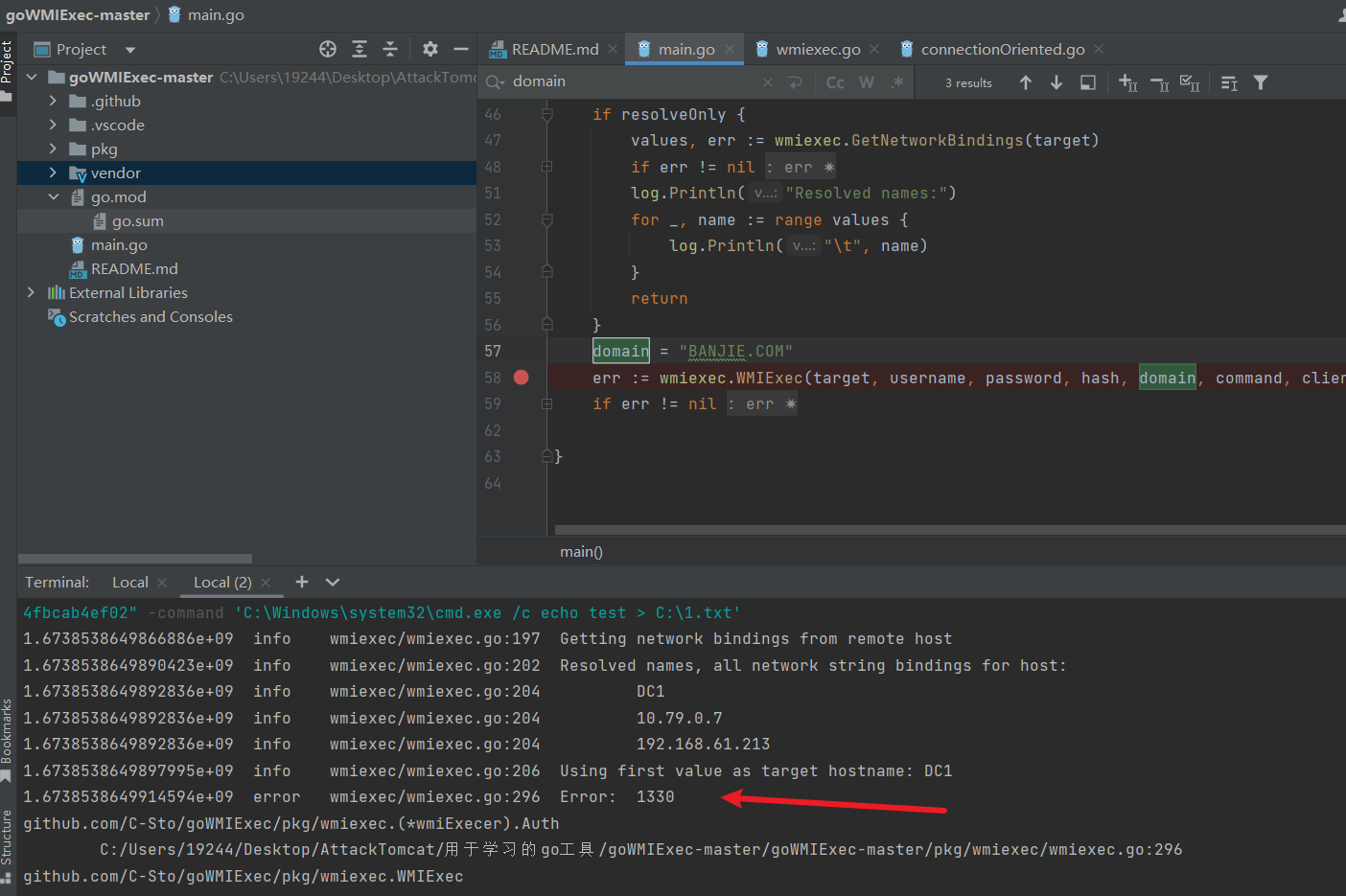Remove breakpoint on line 58
This screenshot has height=896, width=1346.
pos(522,378)
